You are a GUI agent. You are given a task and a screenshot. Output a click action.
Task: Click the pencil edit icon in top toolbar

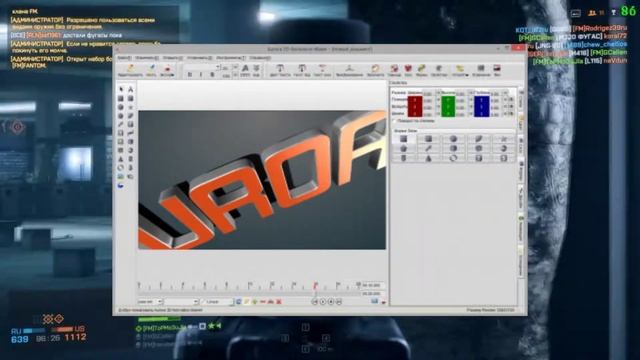click(131, 67)
